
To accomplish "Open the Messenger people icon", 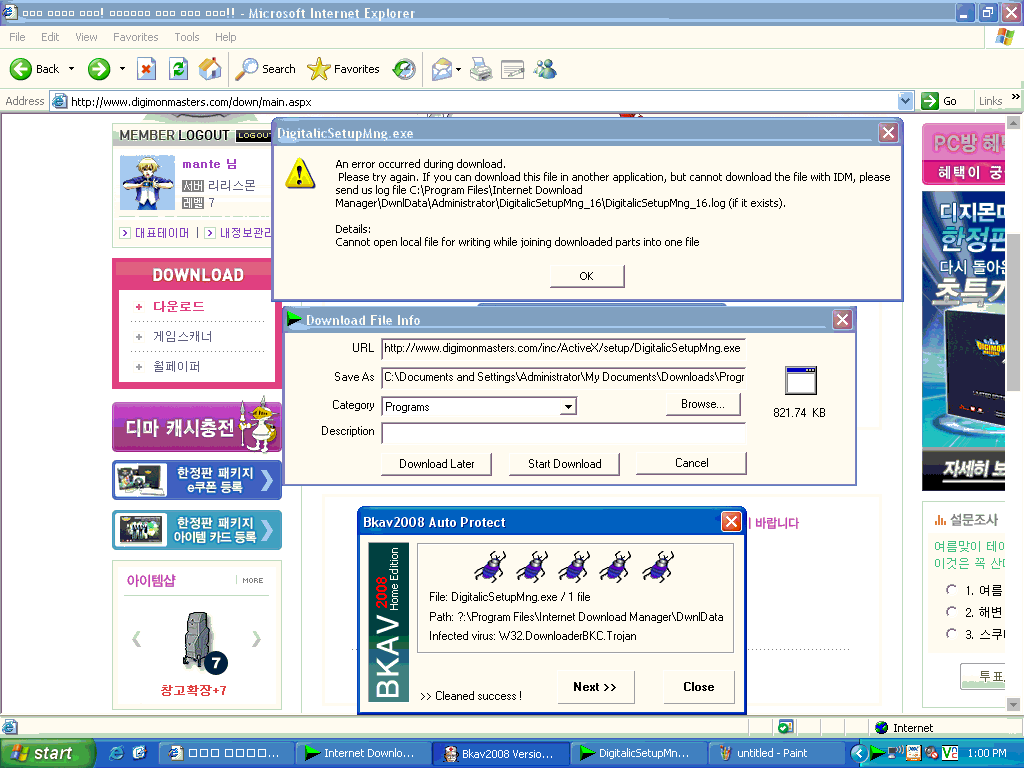I will (545, 69).
